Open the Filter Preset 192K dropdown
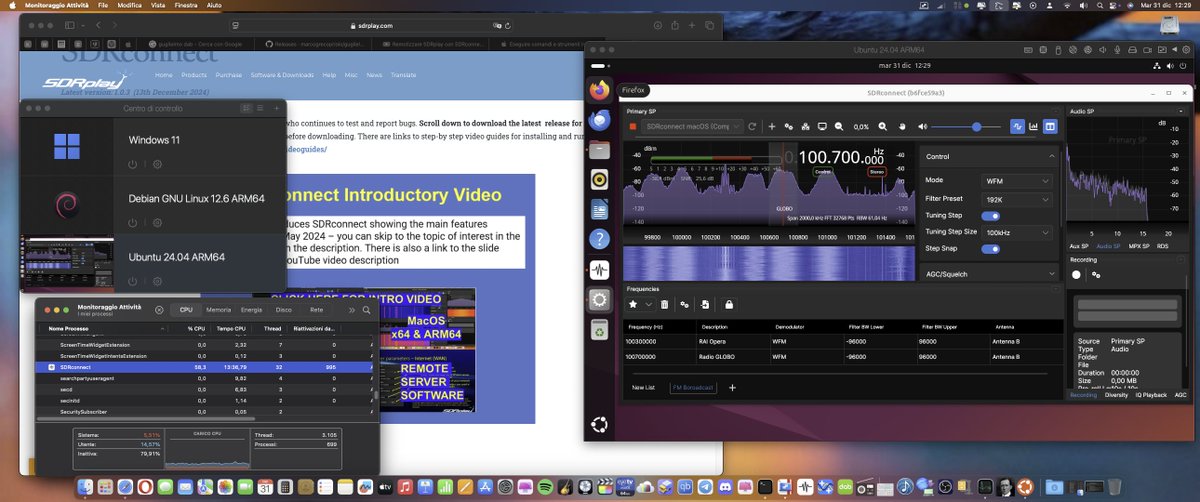The image size is (1200, 502). click(1017, 199)
